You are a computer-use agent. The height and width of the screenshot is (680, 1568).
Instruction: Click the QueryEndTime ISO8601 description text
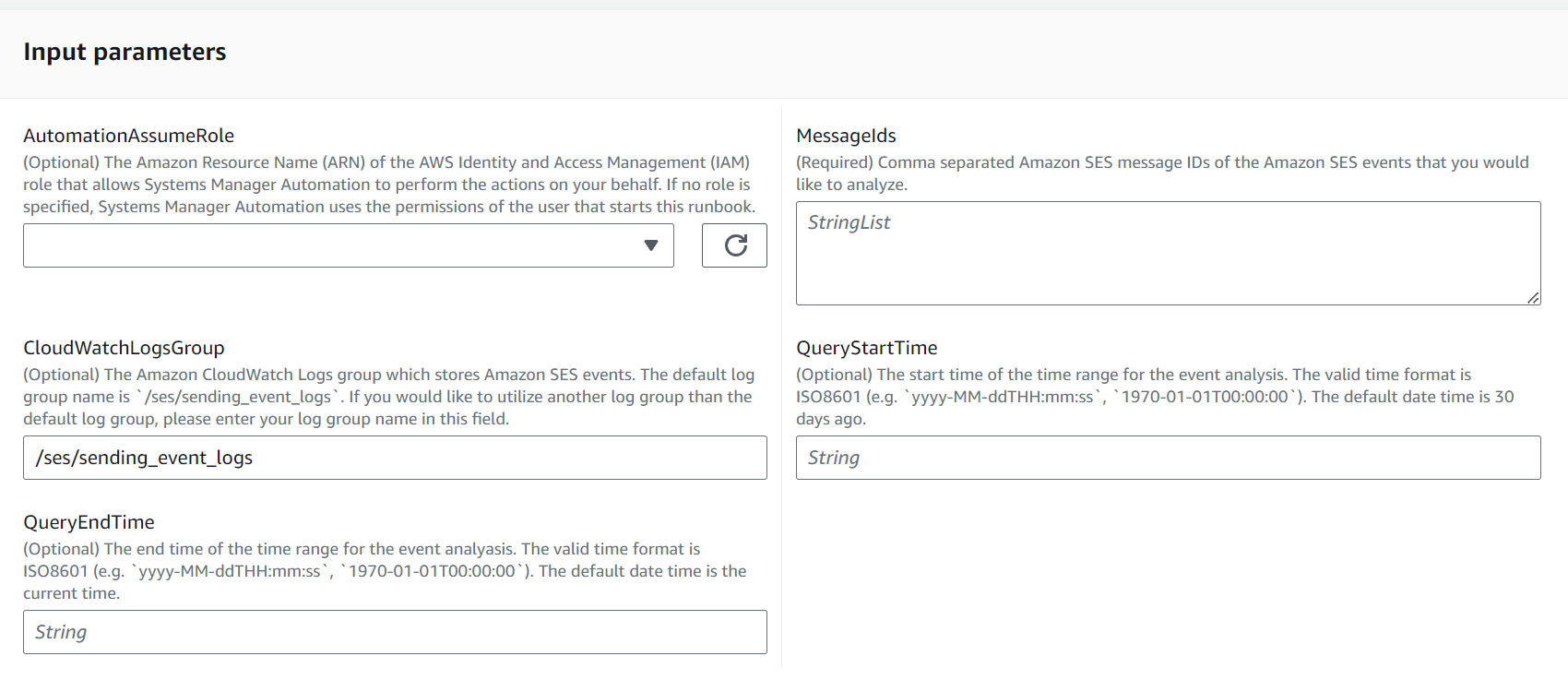pyautogui.click(x=383, y=571)
